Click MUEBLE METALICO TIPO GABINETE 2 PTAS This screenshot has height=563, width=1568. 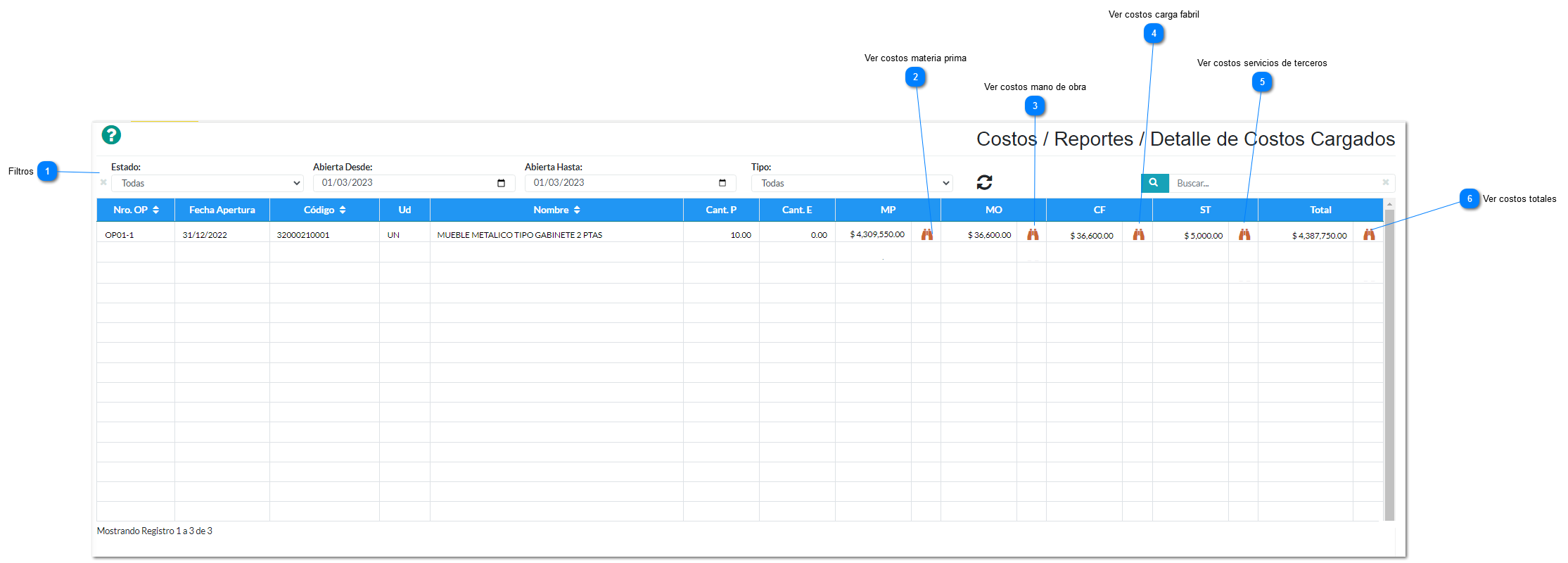click(520, 235)
